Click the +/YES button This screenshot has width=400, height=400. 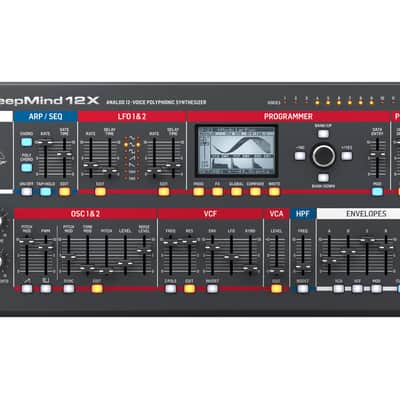(x=347, y=156)
